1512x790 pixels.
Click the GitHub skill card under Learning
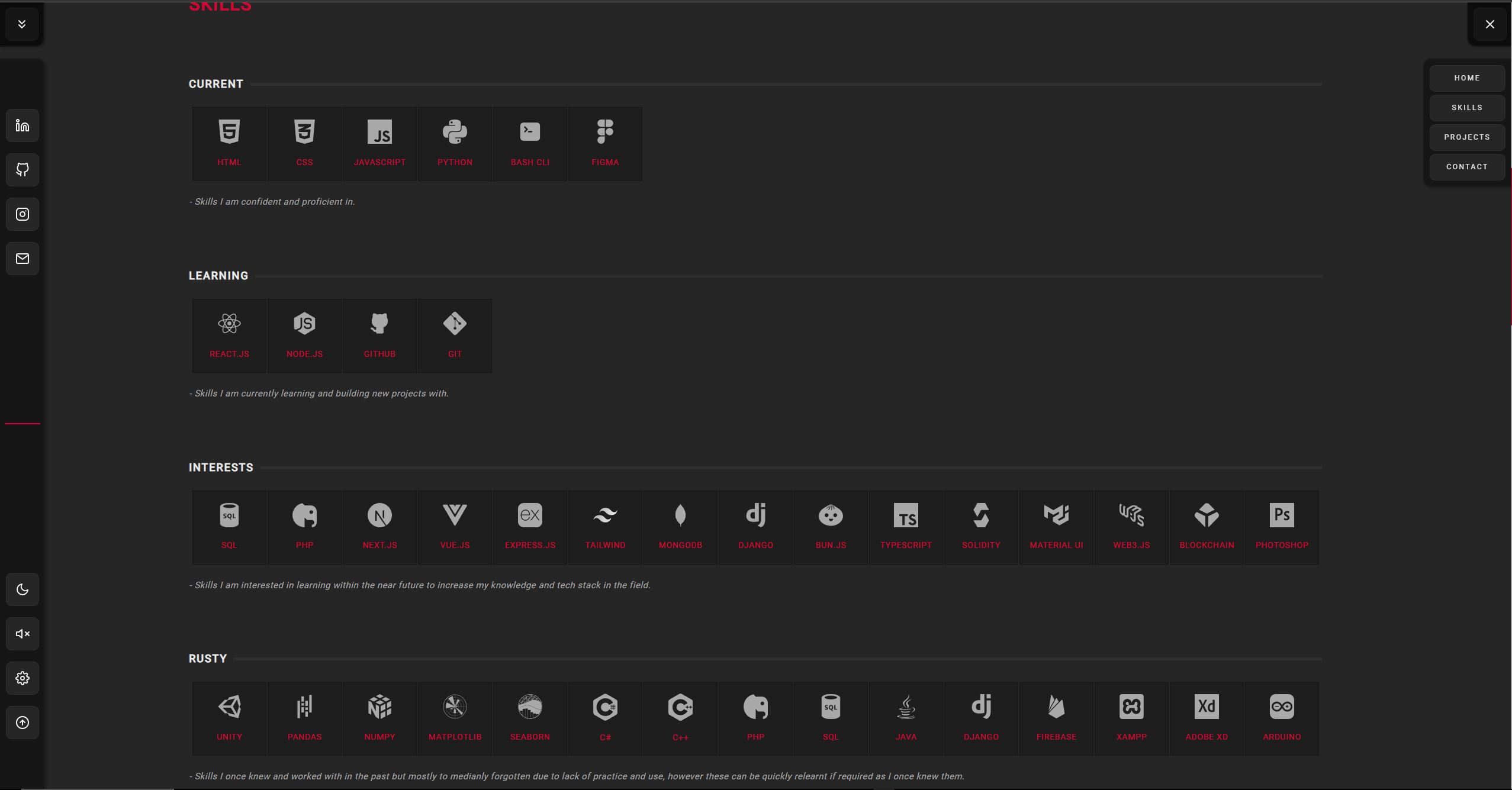click(x=379, y=336)
